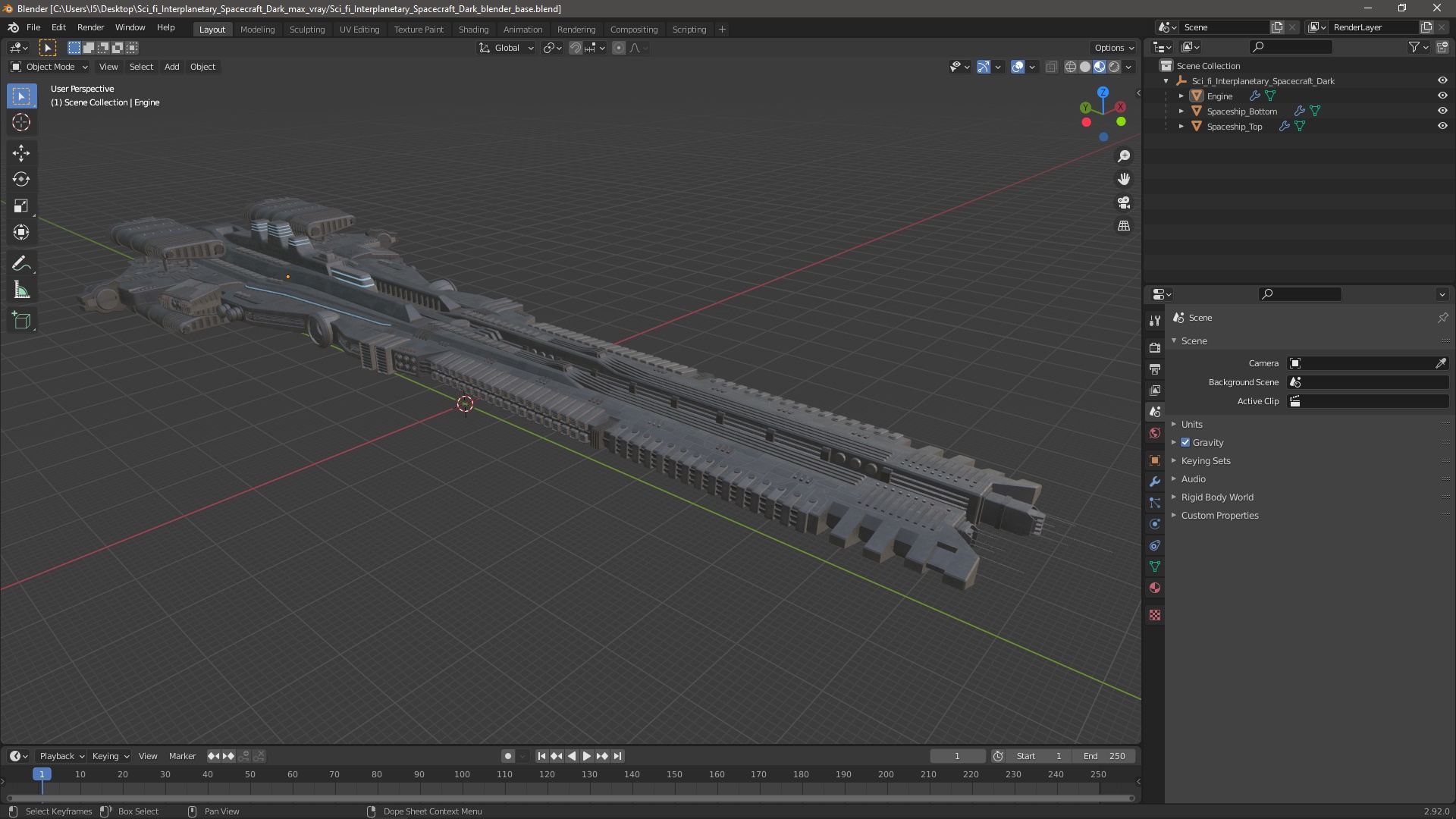Click the End frame field
This screenshot has height=819, width=1456.
tap(1104, 756)
